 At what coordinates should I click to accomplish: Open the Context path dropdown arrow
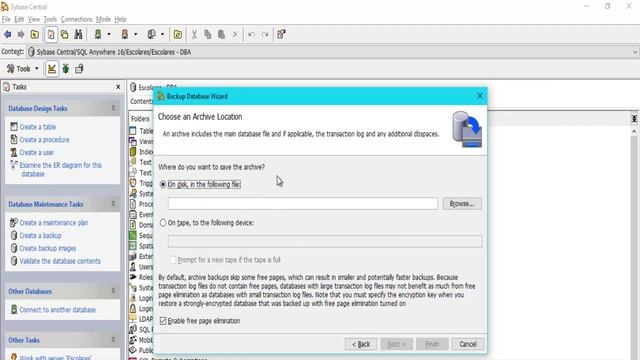point(635,52)
